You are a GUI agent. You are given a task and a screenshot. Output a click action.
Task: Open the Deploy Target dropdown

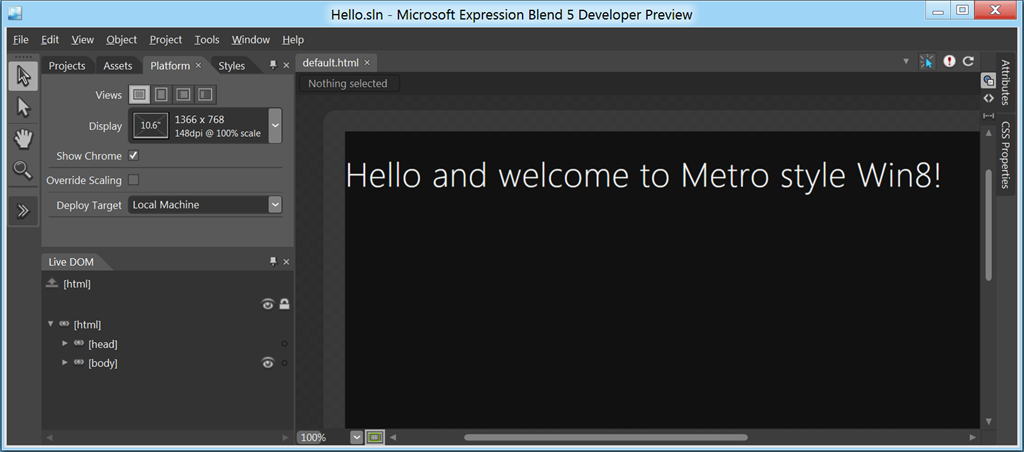275,205
